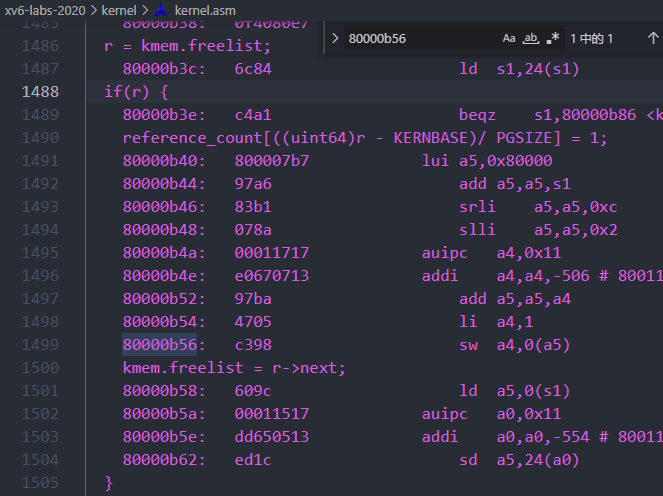
Task: Click "kmem.freelist = r->next;" line
Action: pos(234,368)
